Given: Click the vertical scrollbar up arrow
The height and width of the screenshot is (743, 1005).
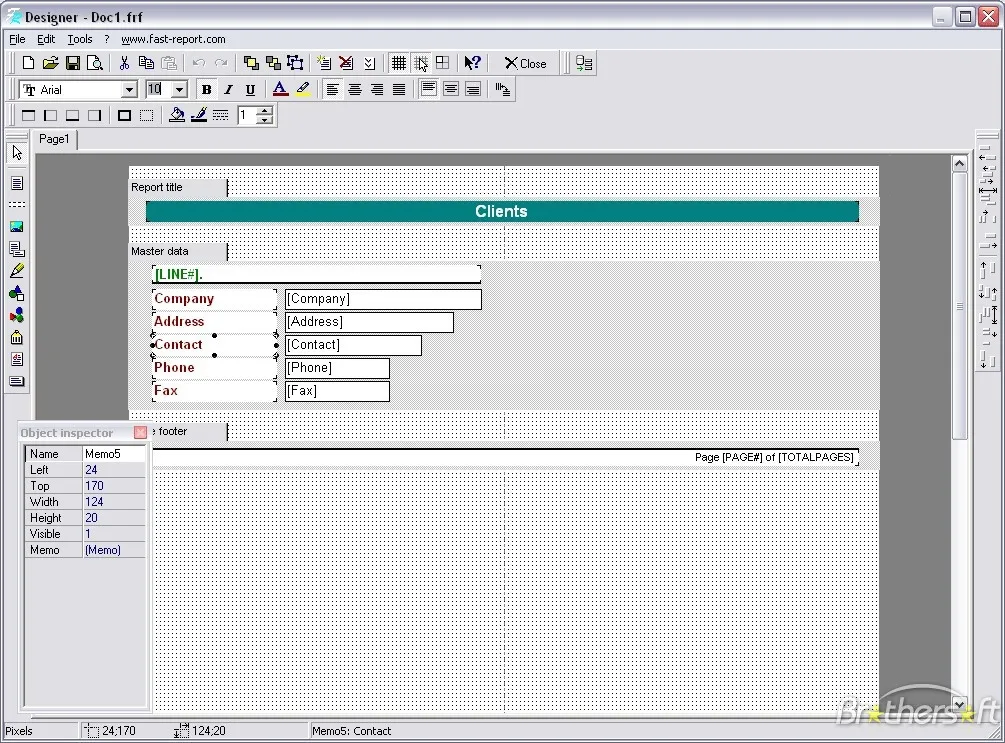Looking at the screenshot, I should (959, 163).
